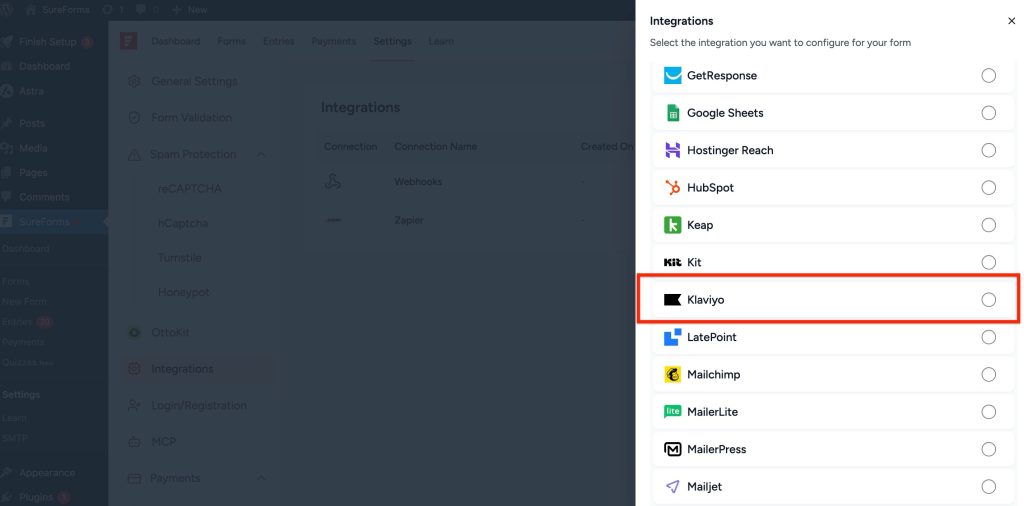Select the MailerLite radio button
The image size is (1024, 506).
989,412
